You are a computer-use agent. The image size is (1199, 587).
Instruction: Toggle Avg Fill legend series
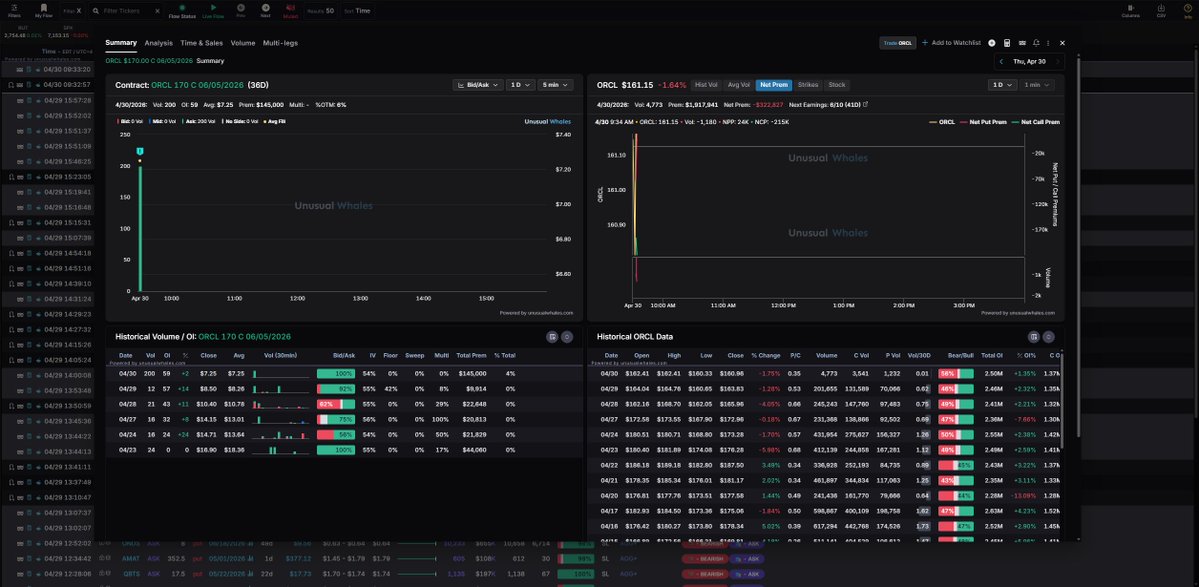point(276,121)
